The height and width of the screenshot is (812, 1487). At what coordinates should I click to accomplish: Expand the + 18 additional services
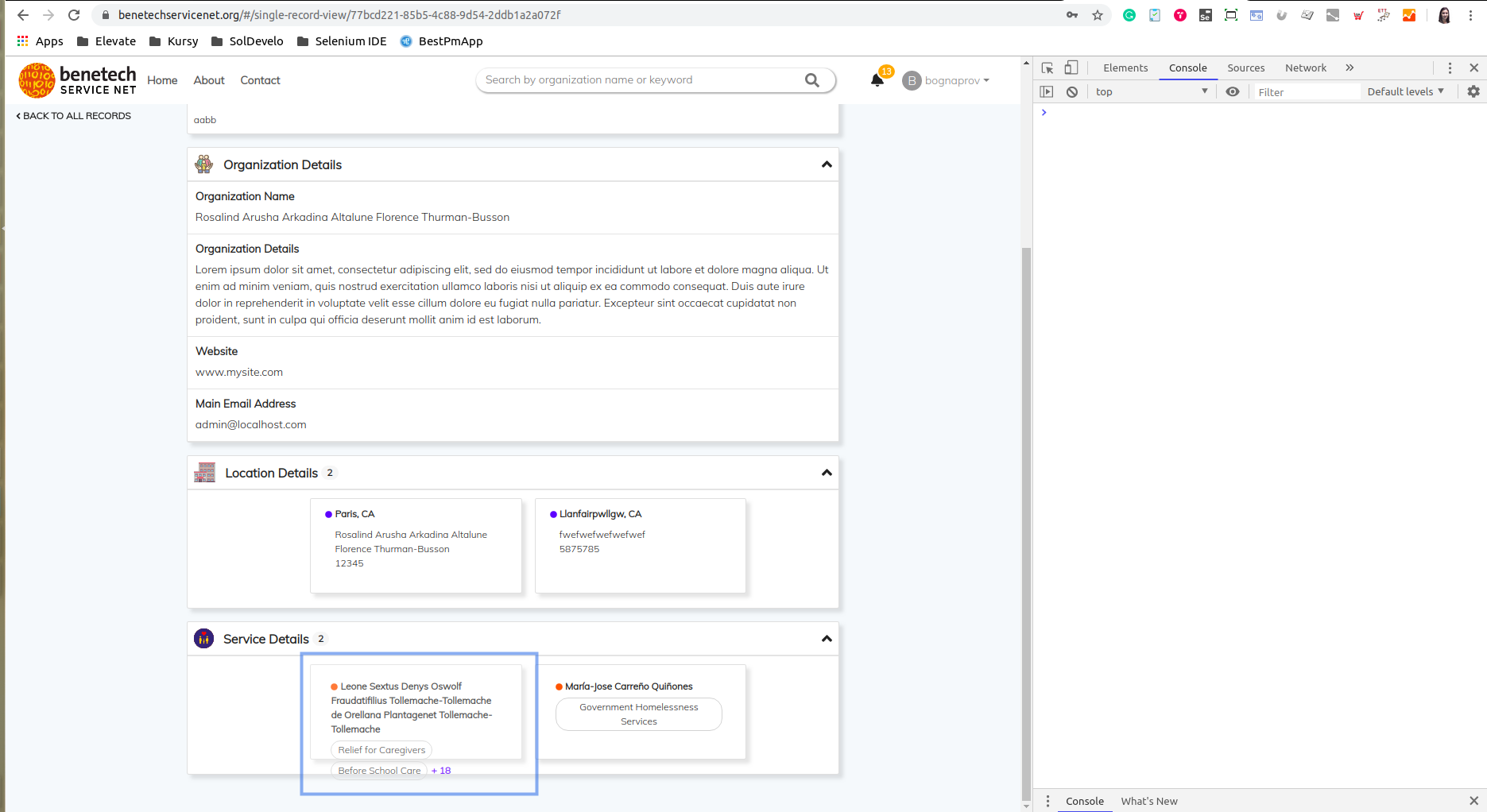coord(440,770)
